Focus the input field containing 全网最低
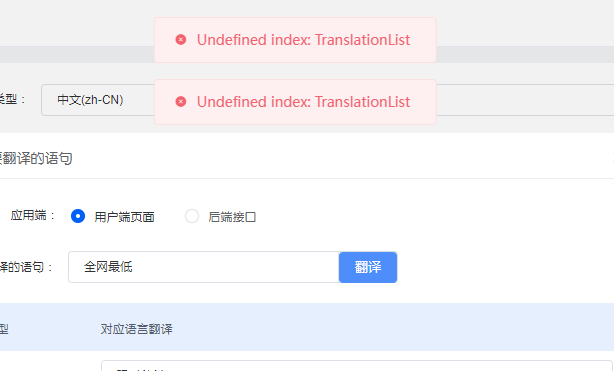The image size is (614, 371). point(204,267)
